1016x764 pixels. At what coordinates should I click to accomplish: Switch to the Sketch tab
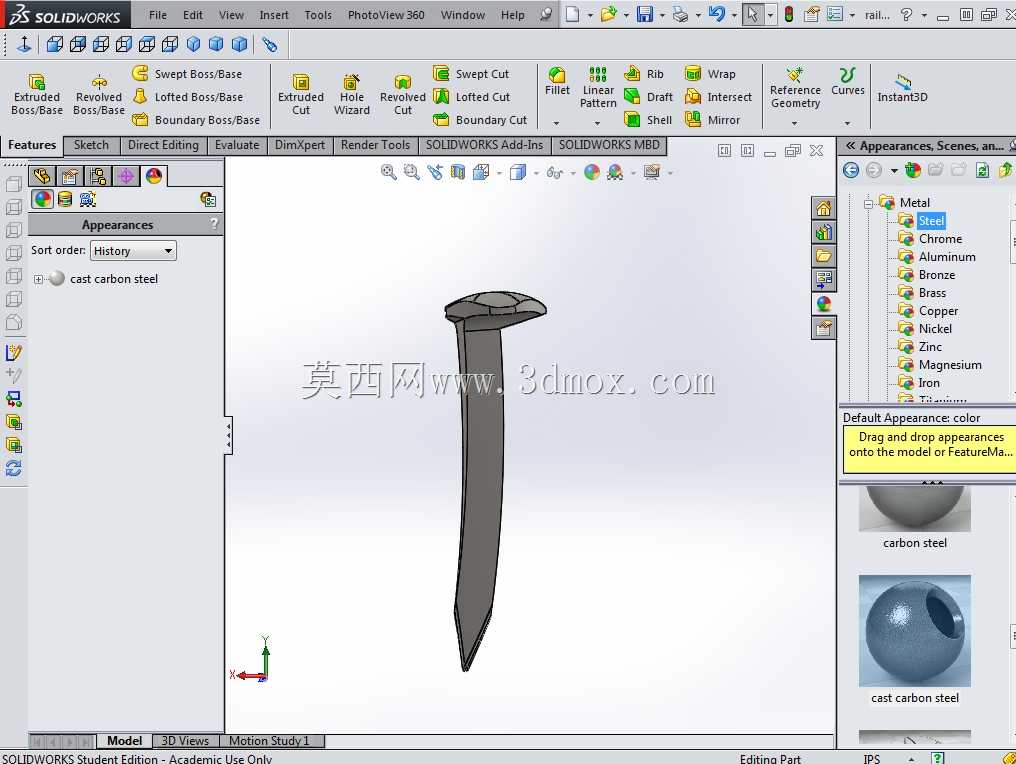click(x=91, y=145)
